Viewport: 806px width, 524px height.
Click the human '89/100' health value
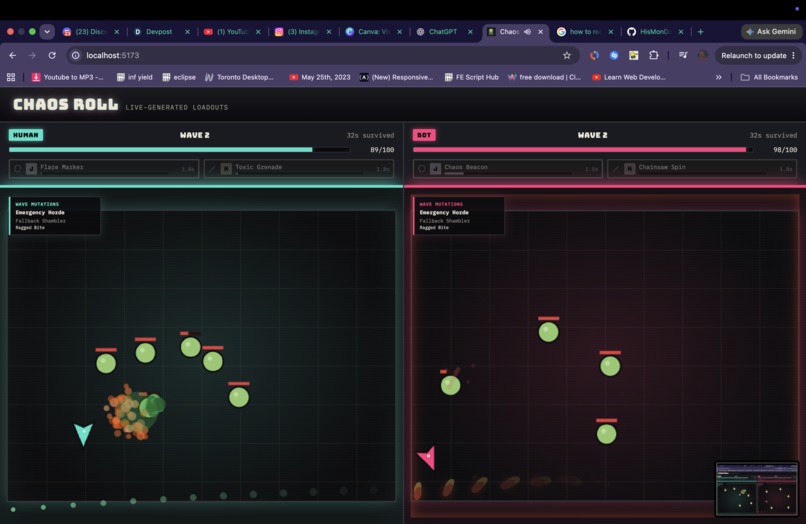point(382,150)
